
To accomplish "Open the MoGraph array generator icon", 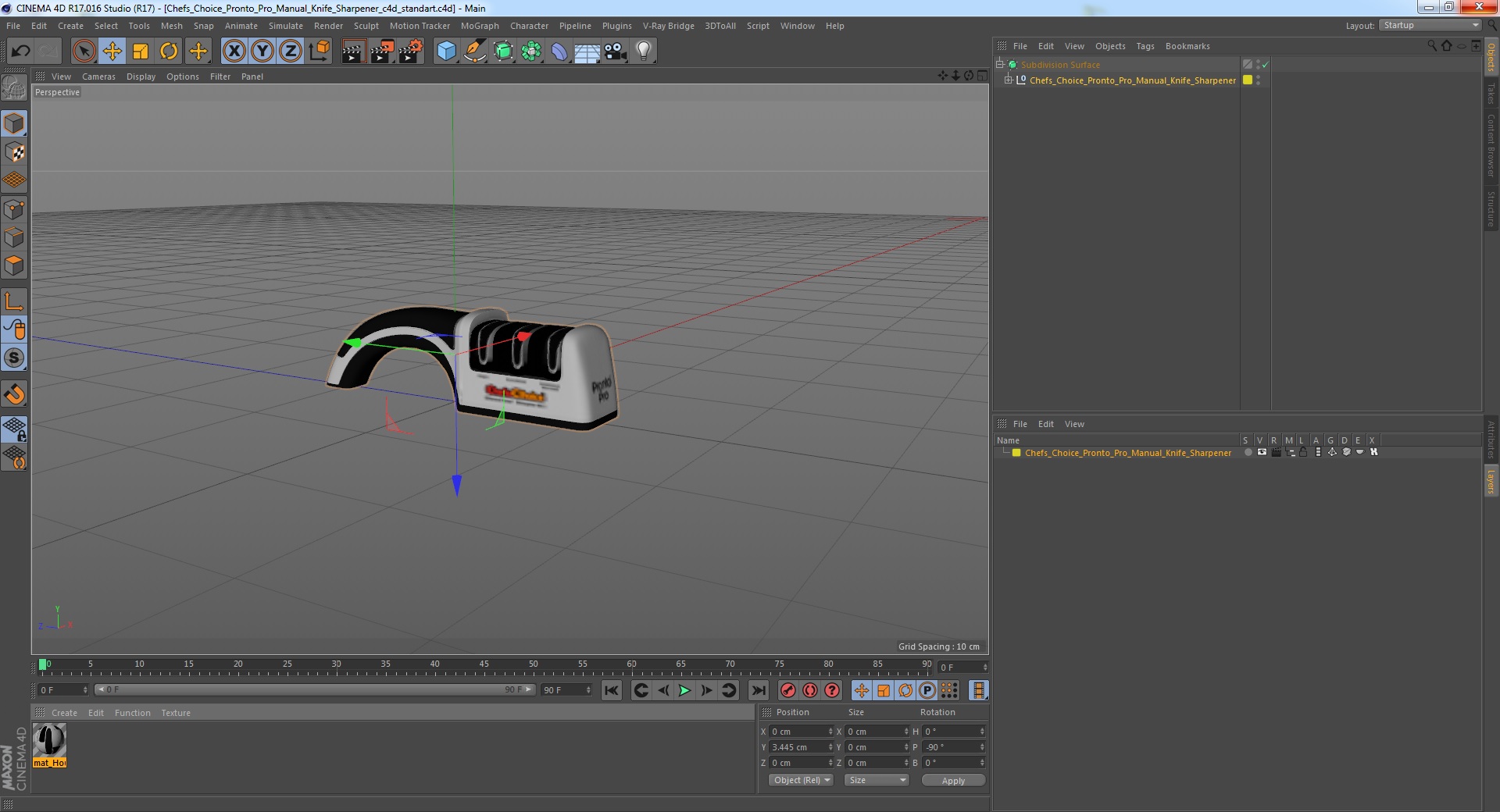I will [x=531, y=52].
